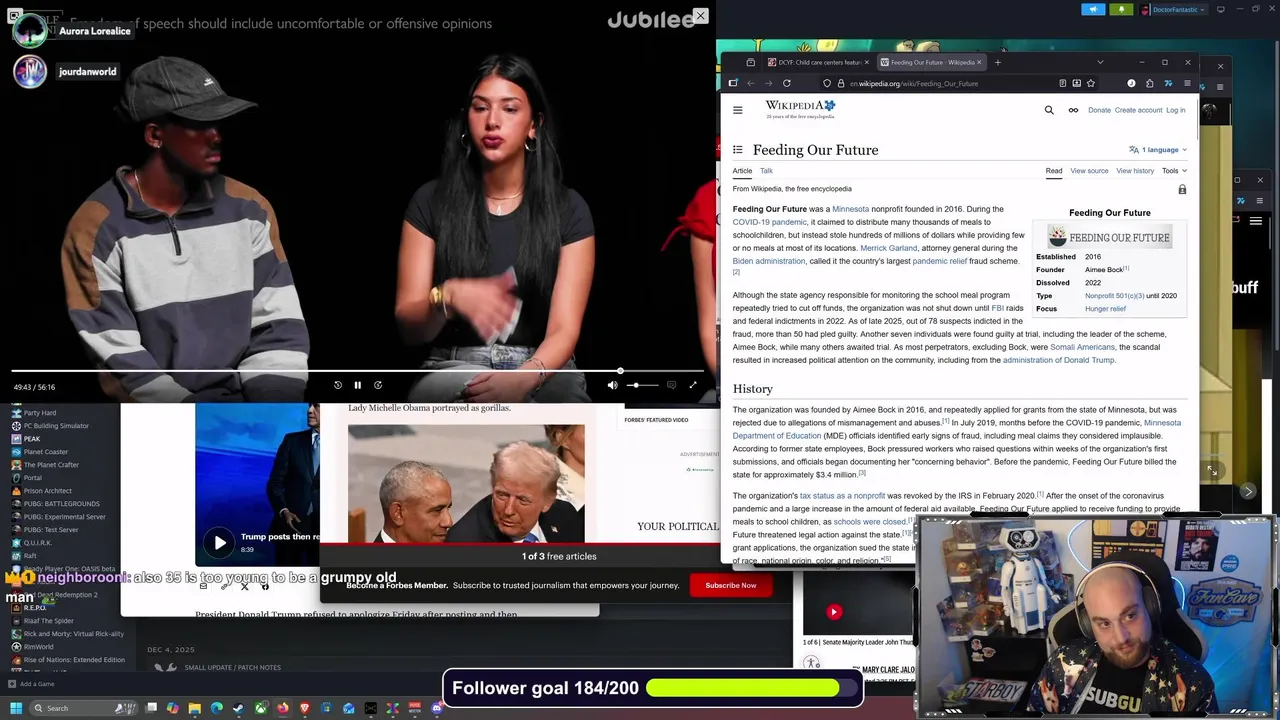This screenshot has height=720, width=1280.
Task: Expand the video to fullscreen
Action: click(x=692, y=385)
